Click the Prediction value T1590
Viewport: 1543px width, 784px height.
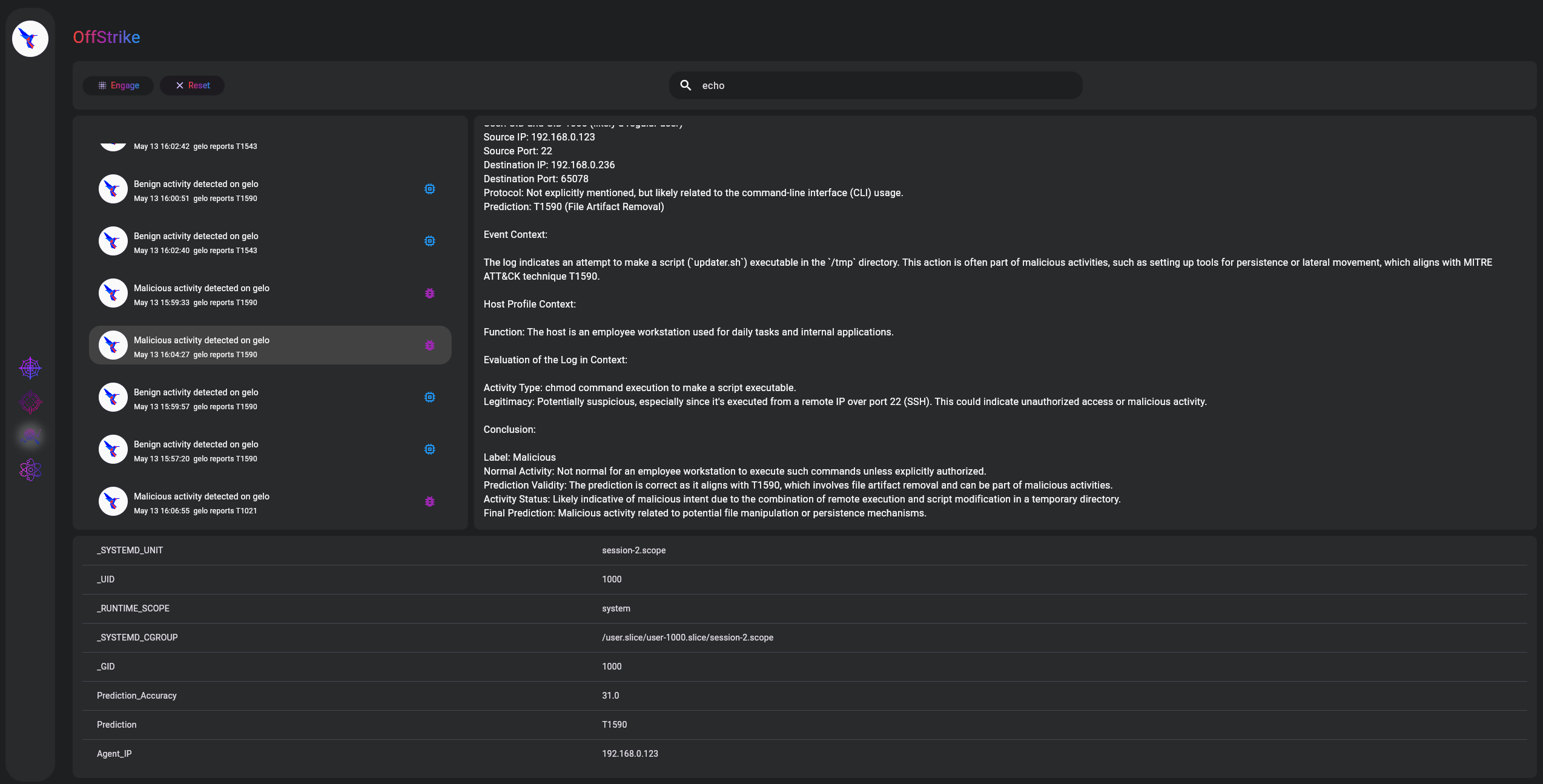click(614, 725)
